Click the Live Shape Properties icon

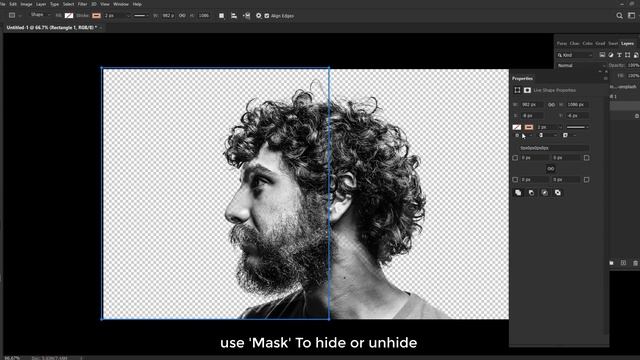(x=517, y=90)
